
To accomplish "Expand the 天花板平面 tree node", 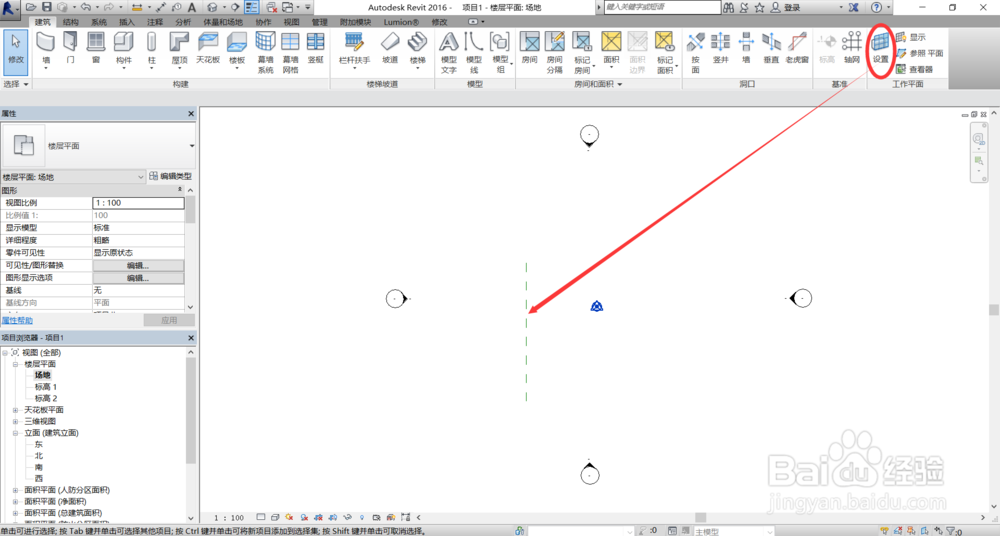I will 15,410.
